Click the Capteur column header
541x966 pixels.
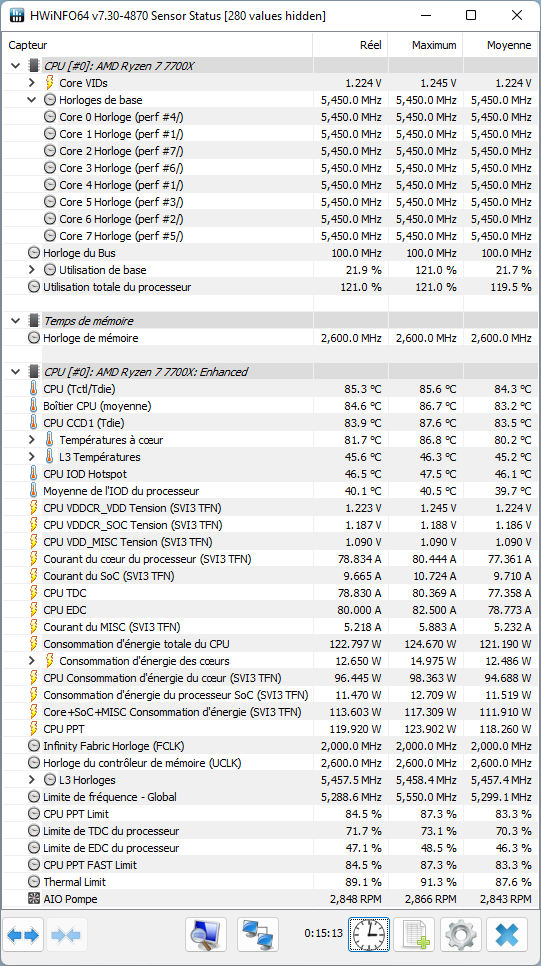point(158,45)
